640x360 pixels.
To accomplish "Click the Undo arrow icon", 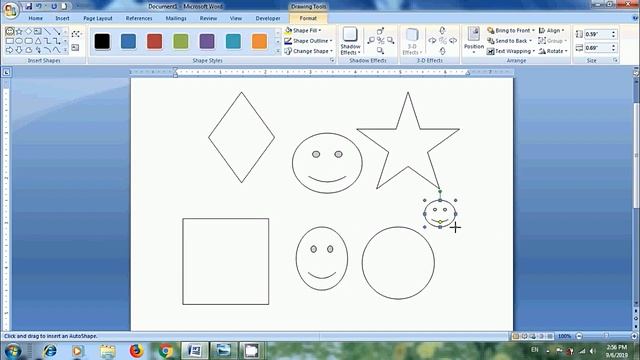I will click(39, 7).
